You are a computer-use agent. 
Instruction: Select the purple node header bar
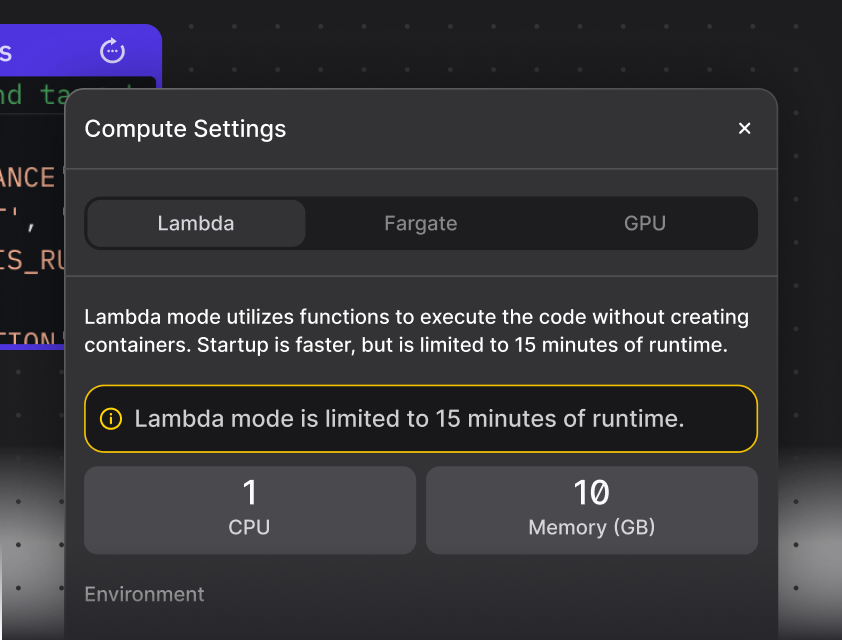[x=81, y=51]
